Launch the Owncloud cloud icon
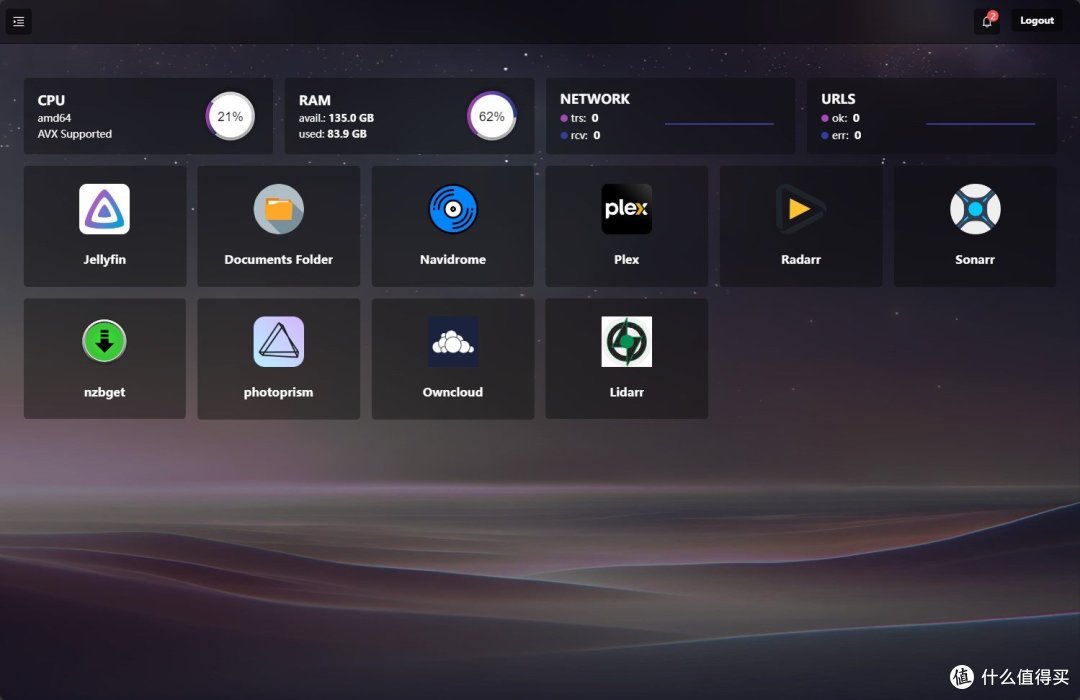Viewport: 1080px width, 700px height. coord(453,342)
